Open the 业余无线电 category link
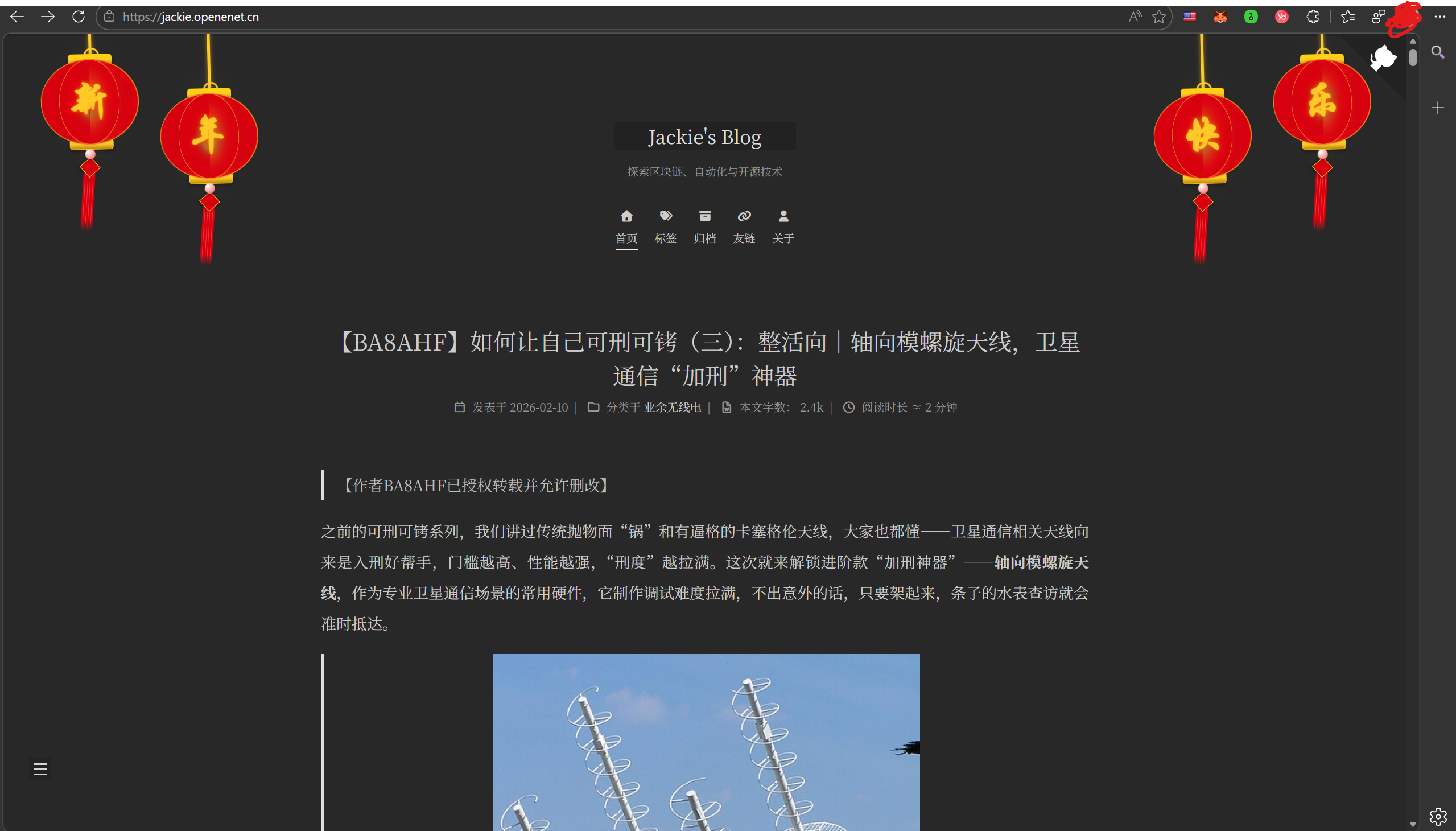The image size is (1456, 831). tap(671, 408)
